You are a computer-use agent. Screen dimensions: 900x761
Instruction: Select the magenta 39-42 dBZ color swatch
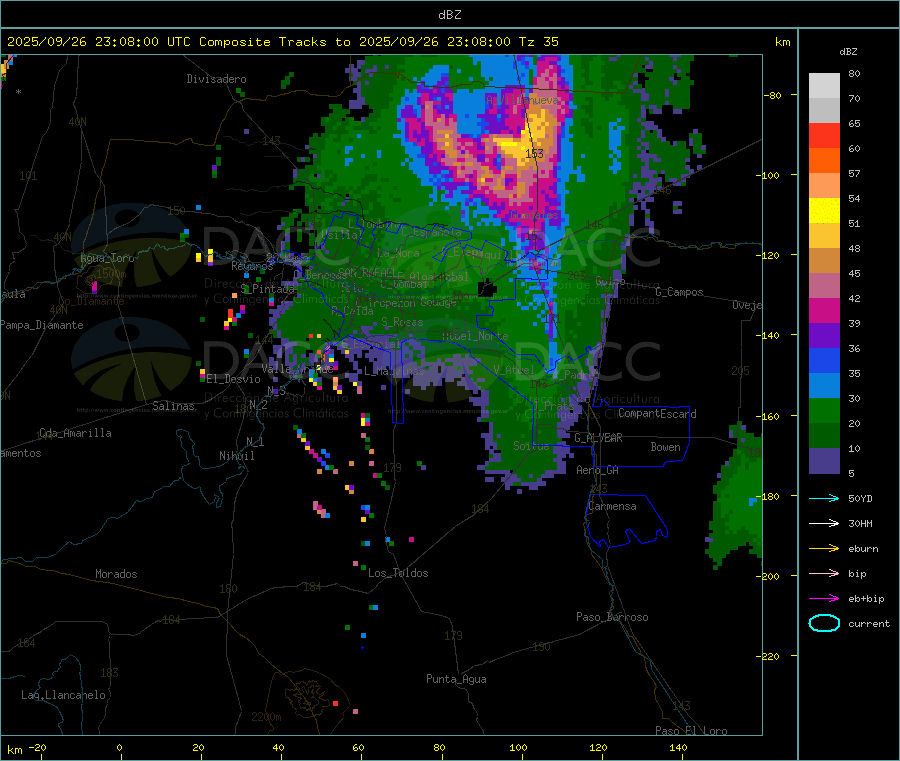pyautogui.click(x=824, y=310)
